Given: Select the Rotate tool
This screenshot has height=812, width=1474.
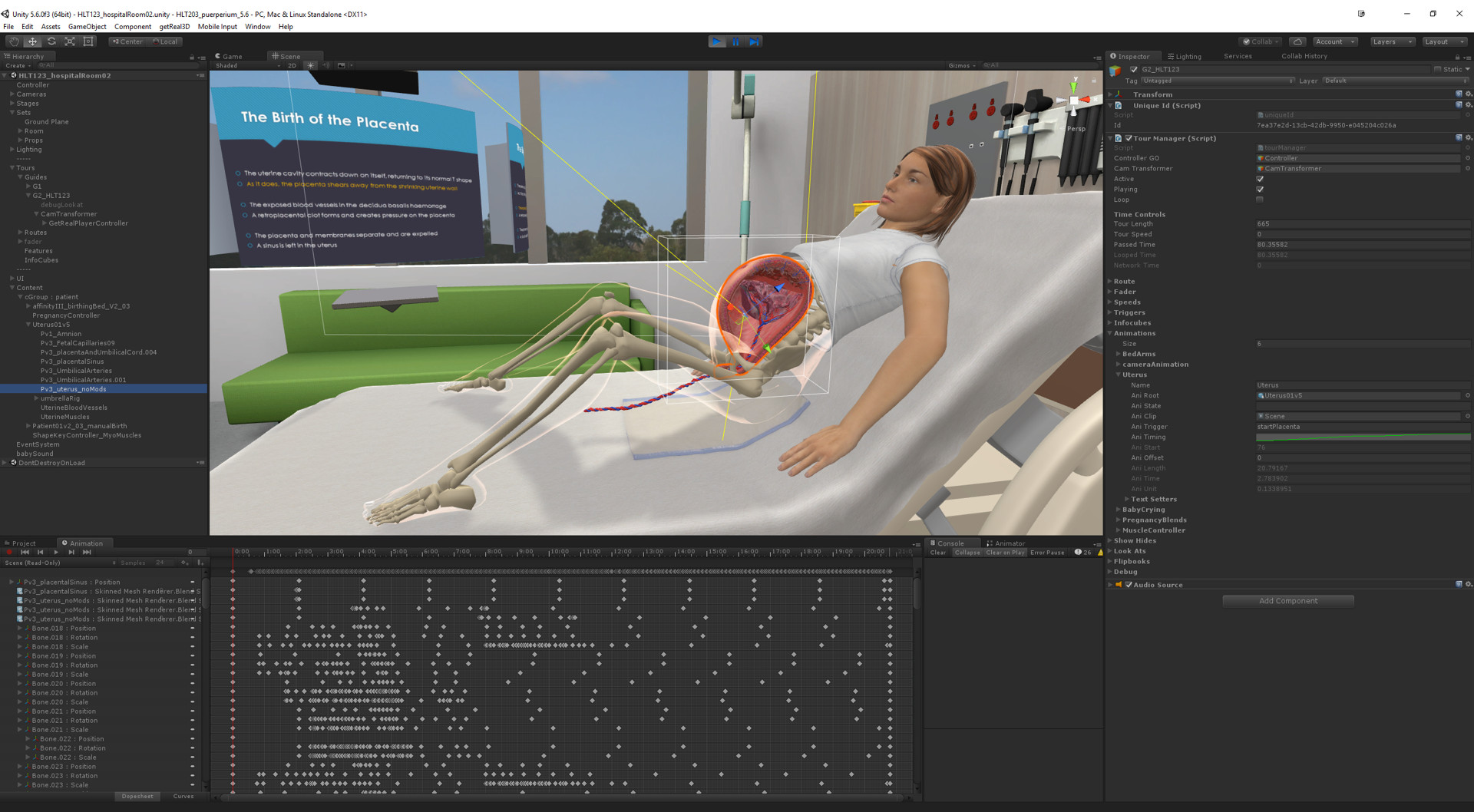Looking at the screenshot, I should [x=51, y=41].
